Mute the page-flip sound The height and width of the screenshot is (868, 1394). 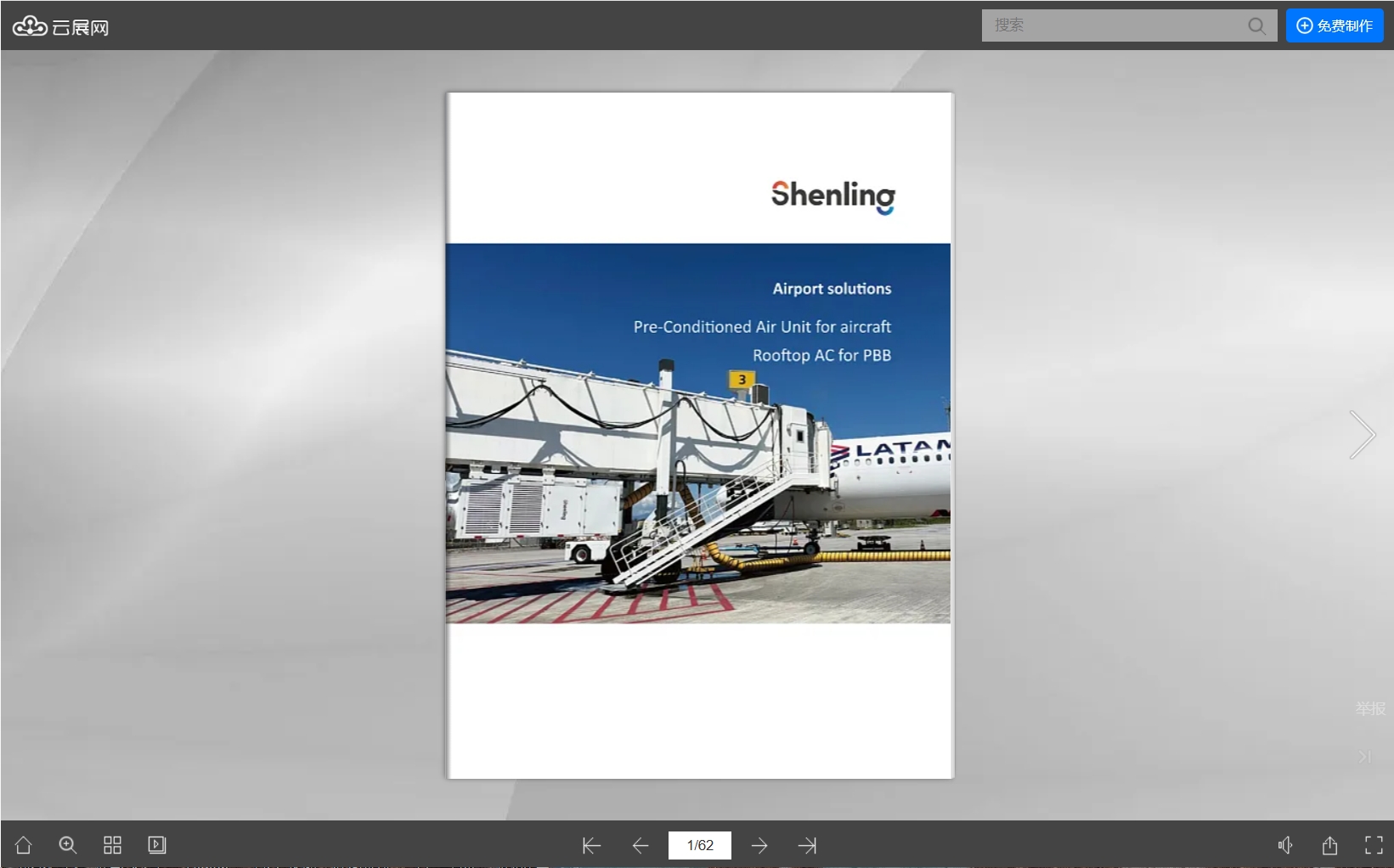click(1285, 845)
